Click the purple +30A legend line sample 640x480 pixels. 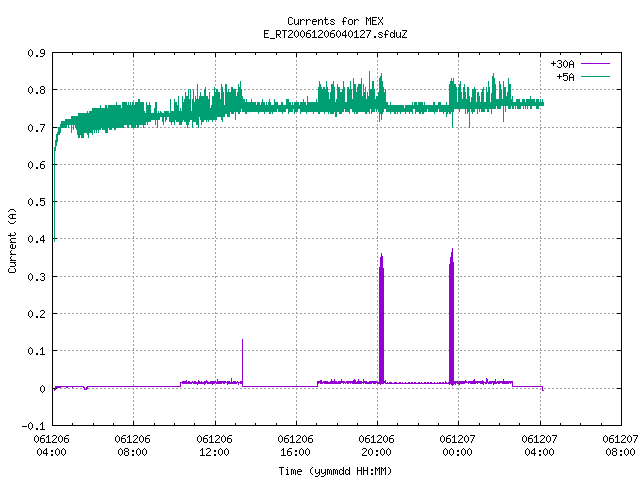coord(596,64)
